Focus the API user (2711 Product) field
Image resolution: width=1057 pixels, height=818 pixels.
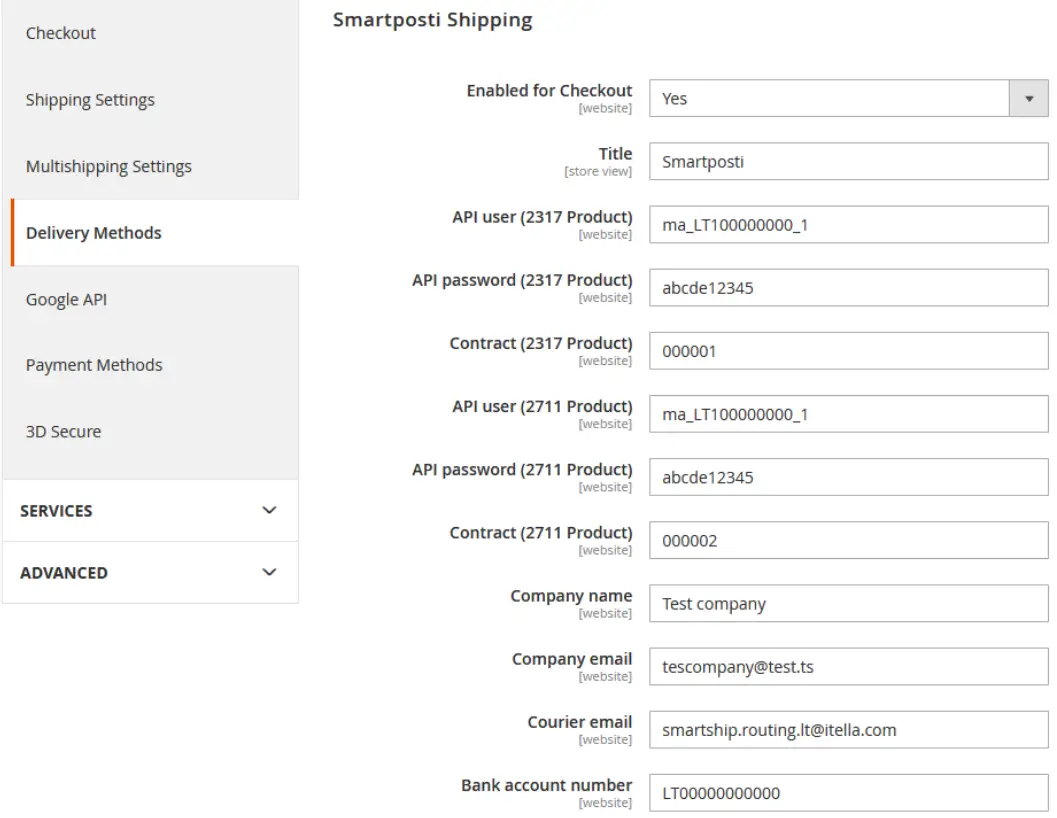pyautogui.click(x=849, y=414)
